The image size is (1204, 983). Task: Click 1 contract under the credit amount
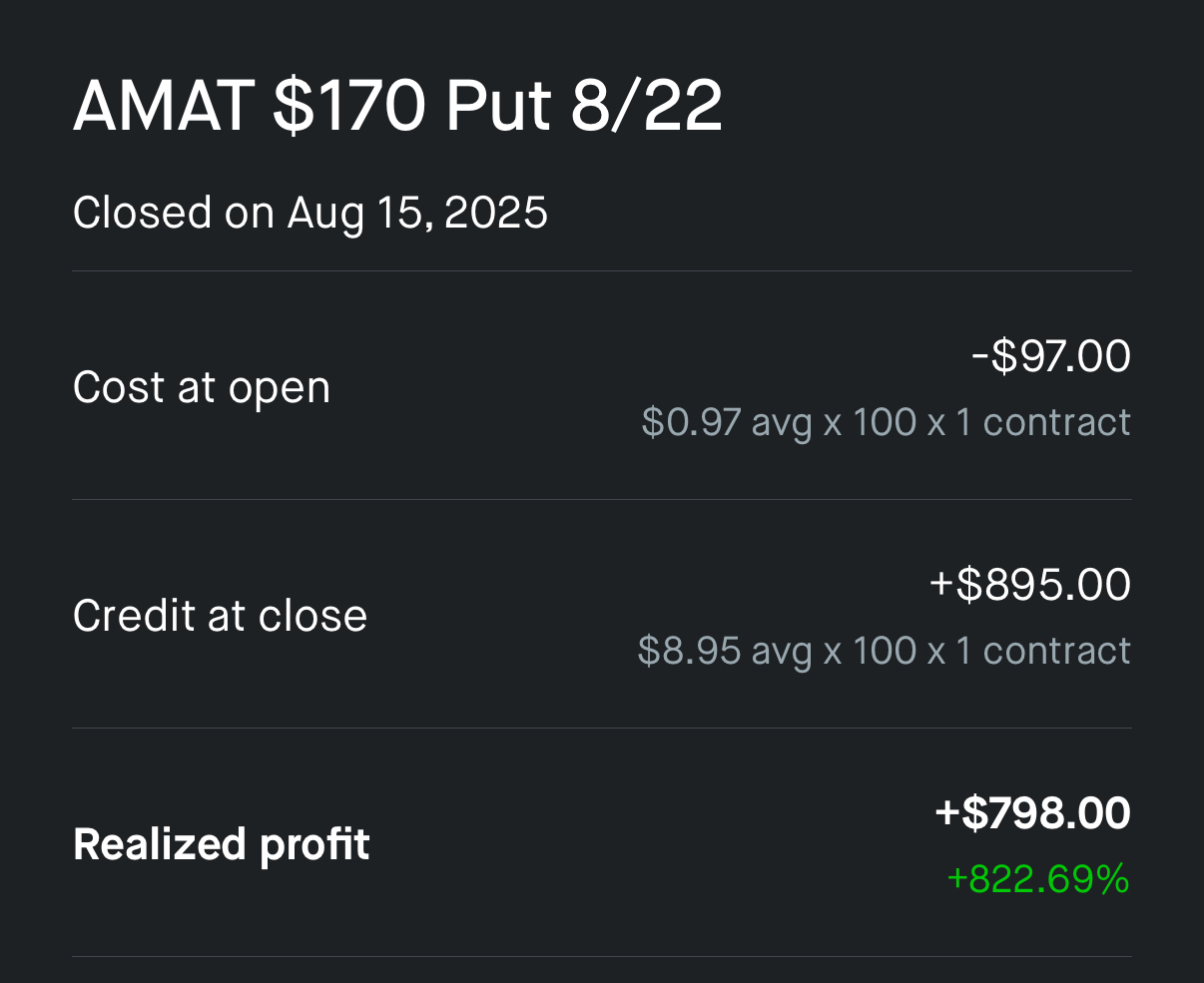(x=1043, y=651)
